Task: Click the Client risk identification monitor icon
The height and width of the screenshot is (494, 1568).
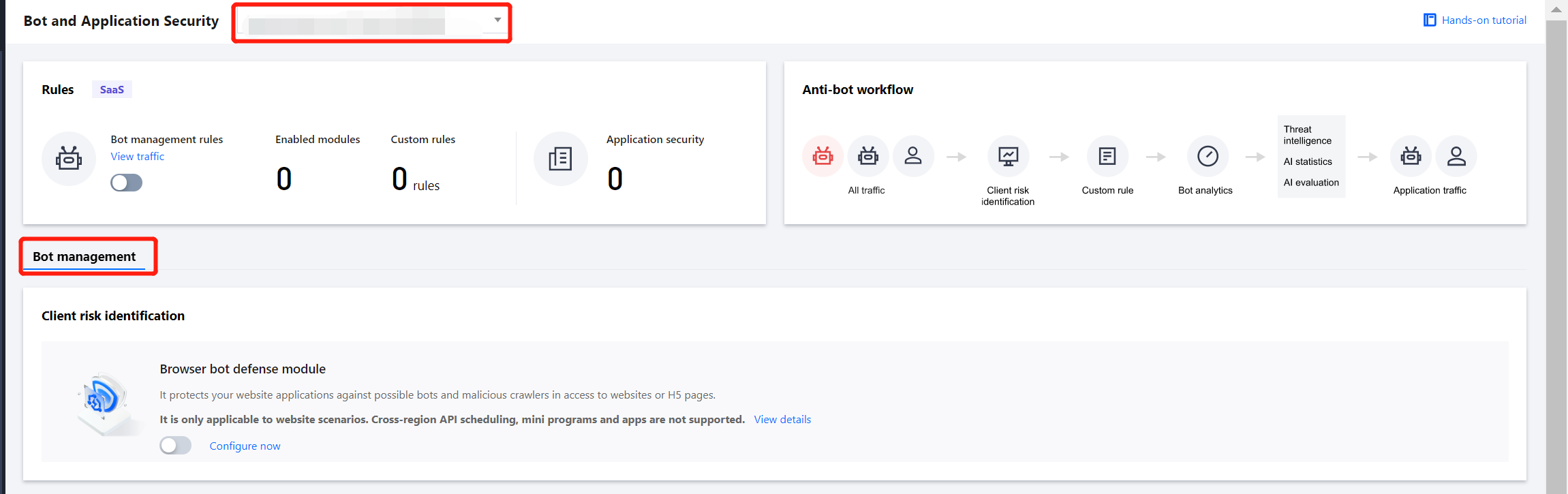Action: 1008,156
